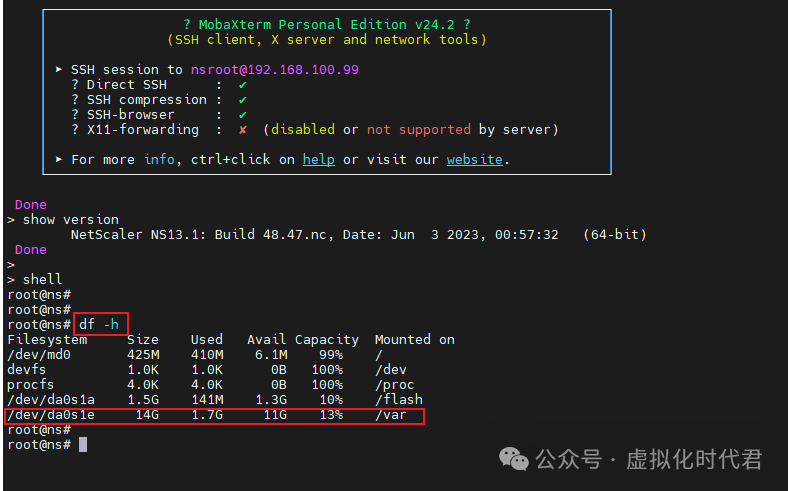Click the NetScaler NS13.1 build version text
The image size is (788, 491).
(358, 235)
